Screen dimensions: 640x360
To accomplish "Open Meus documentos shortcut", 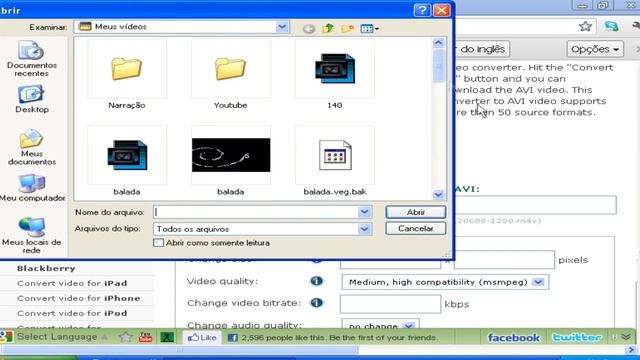I will pos(31,147).
